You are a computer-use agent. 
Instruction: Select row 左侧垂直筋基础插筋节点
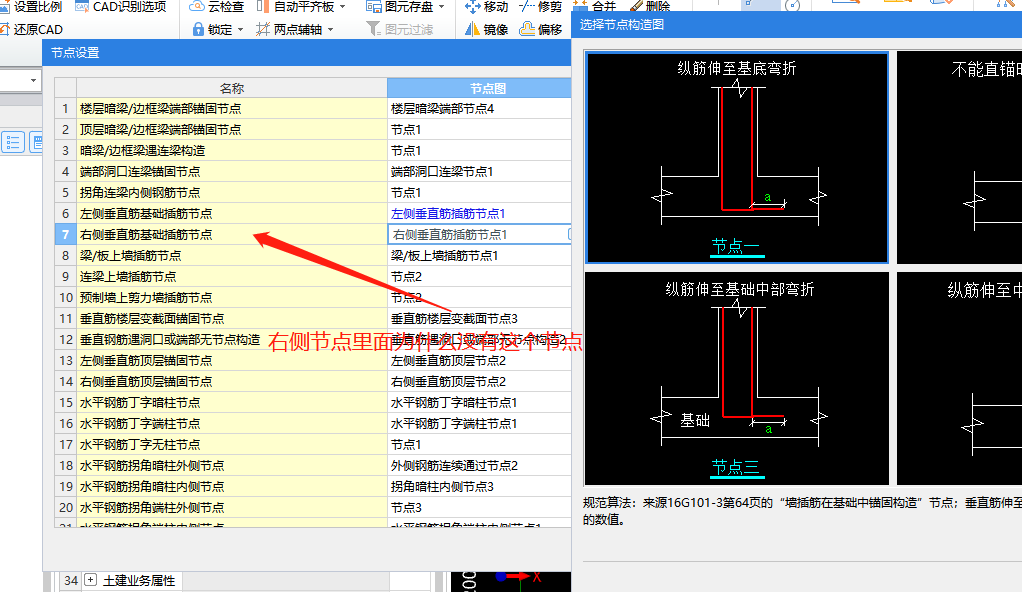pos(231,214)
